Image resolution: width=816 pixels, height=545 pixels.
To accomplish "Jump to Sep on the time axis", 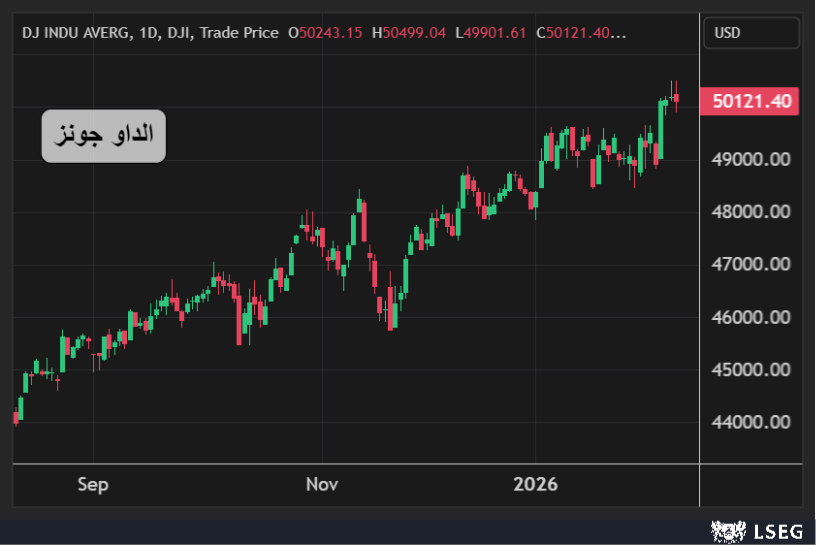I will tap(93, 485).
